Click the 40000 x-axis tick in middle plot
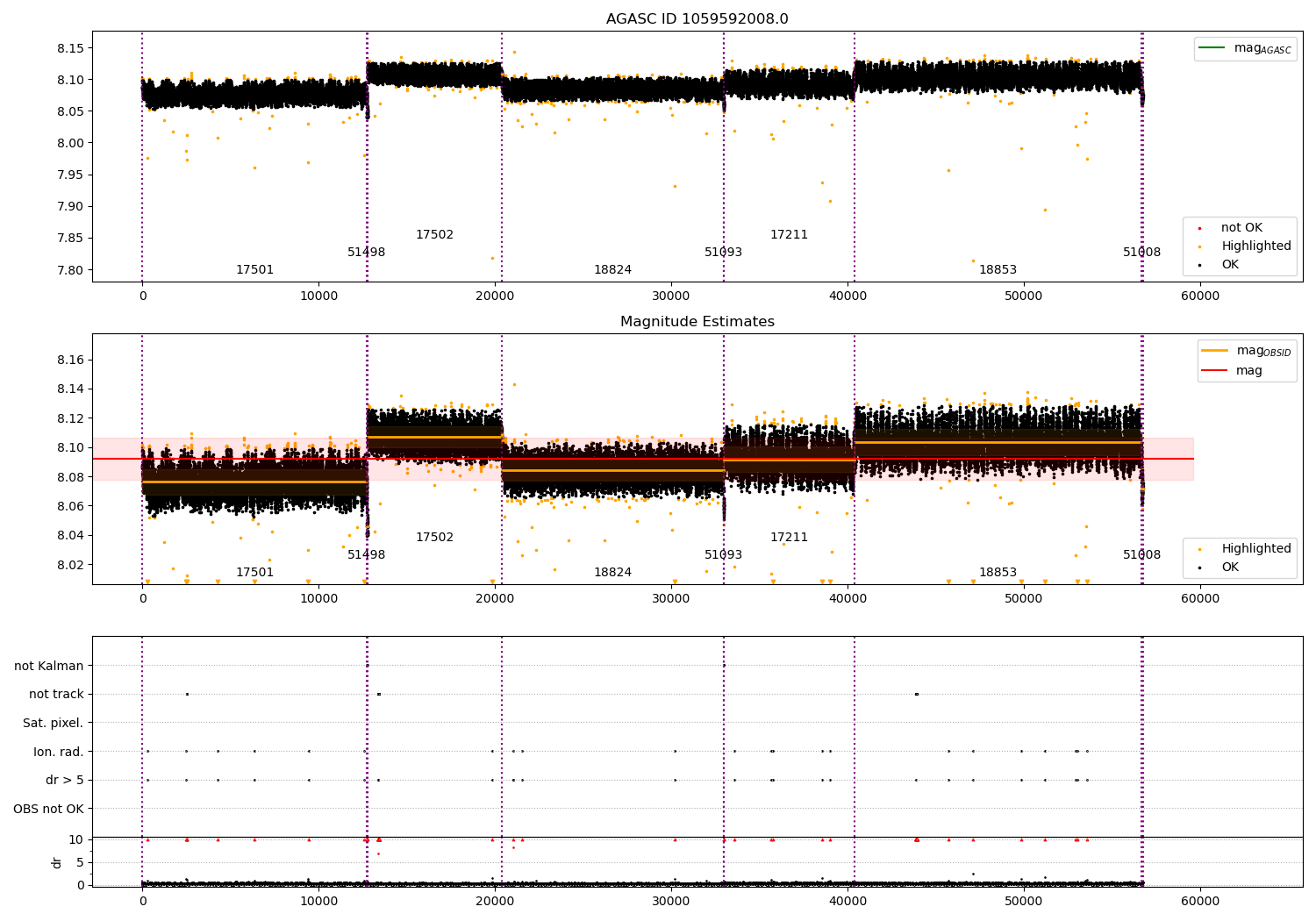Image resolution: width=1316 pixels, height=921 pixels. (x=848, y=599)
